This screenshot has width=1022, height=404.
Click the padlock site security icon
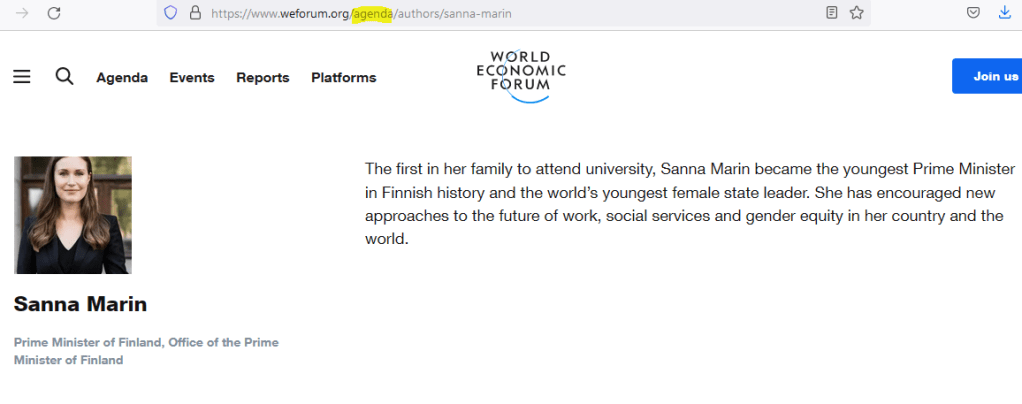click(195, 13)
